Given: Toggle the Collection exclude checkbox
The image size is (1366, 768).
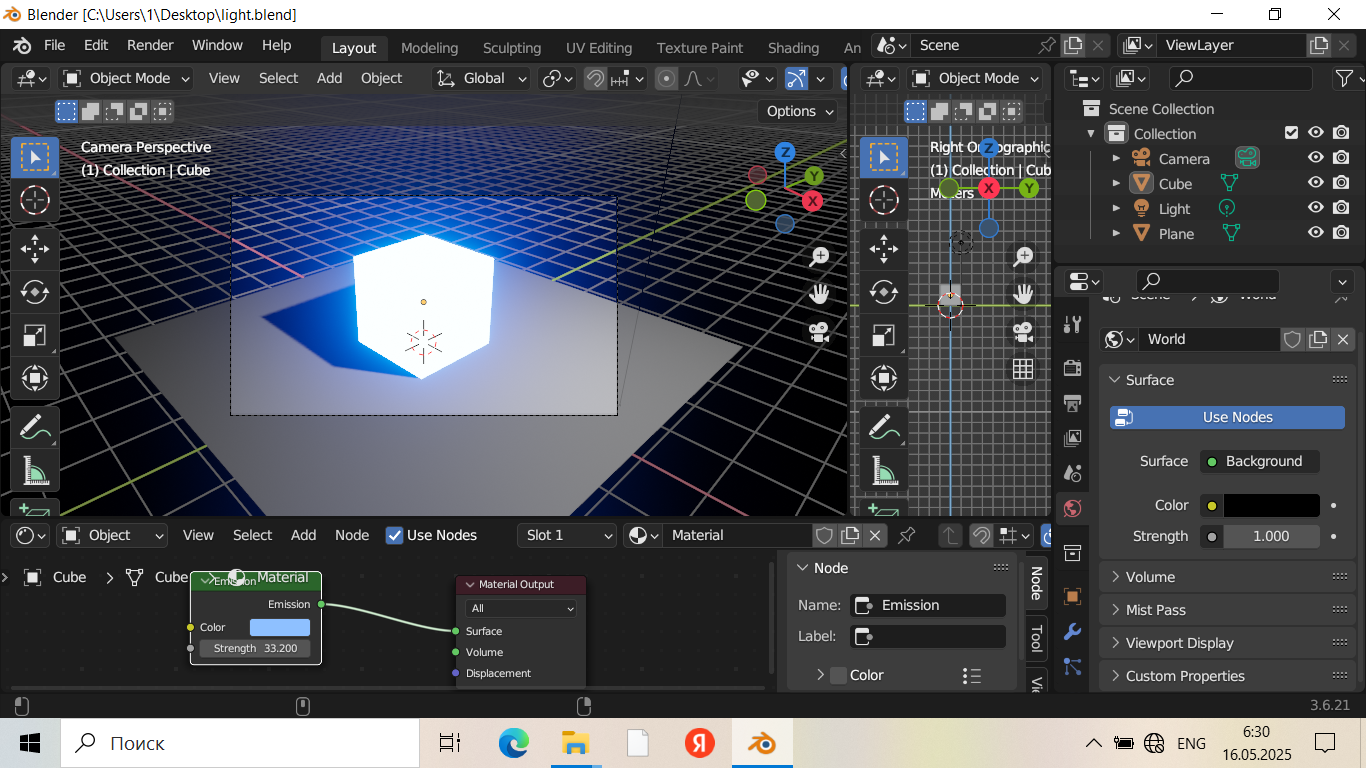Looking at the screenshot, I should coord(1291,133).
